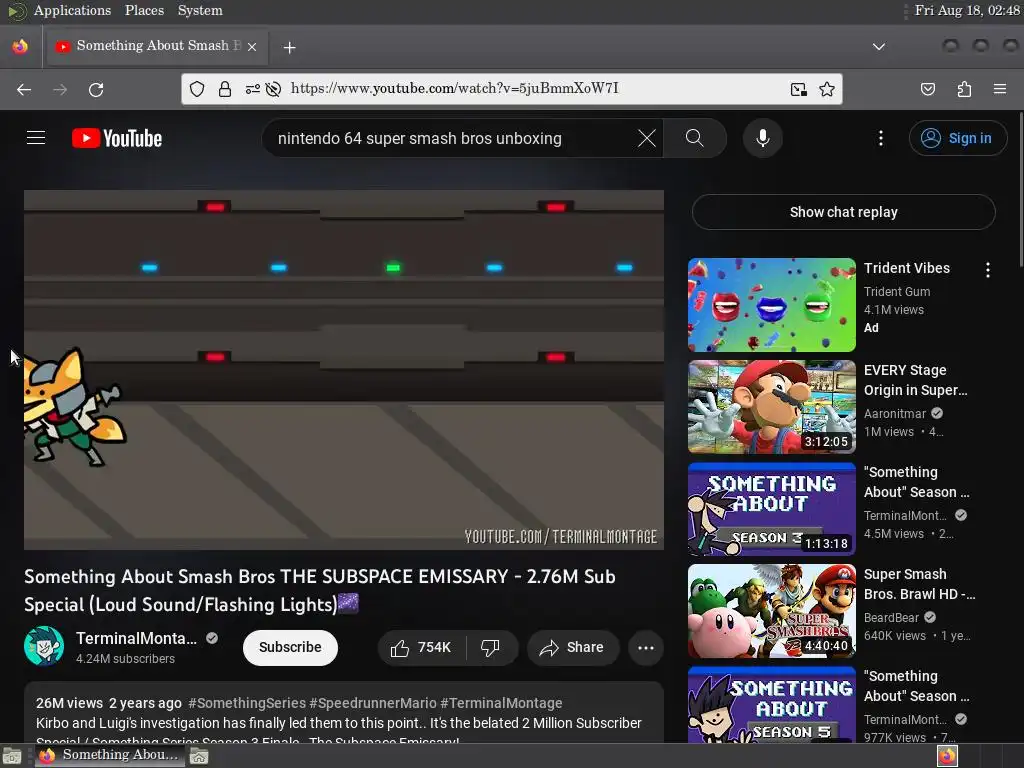Viewport: 1024px width, 768px height.
Task: Expand the list all tabs chevron
Action: (x=878, y=47)
